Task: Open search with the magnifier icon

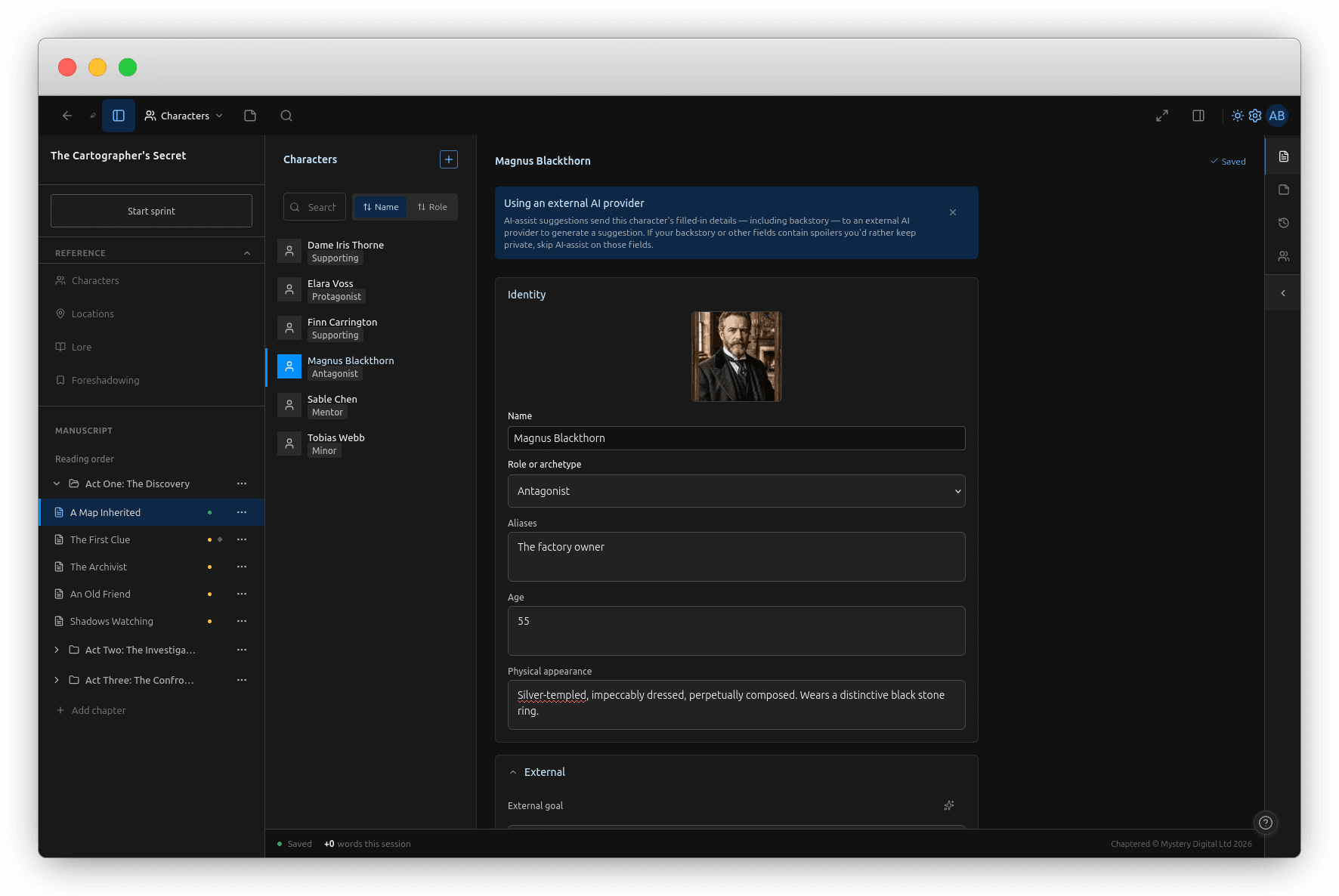Action: click(x=286, y=116)
